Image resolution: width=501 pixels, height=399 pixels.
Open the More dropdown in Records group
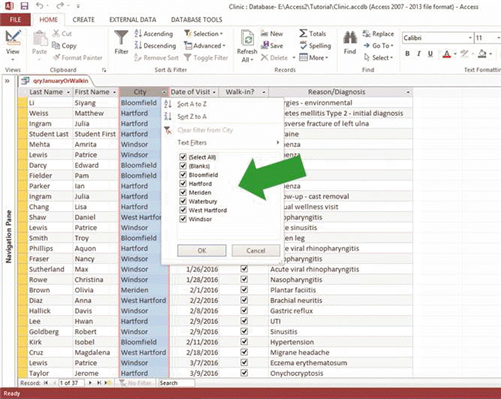pos(314,58)
